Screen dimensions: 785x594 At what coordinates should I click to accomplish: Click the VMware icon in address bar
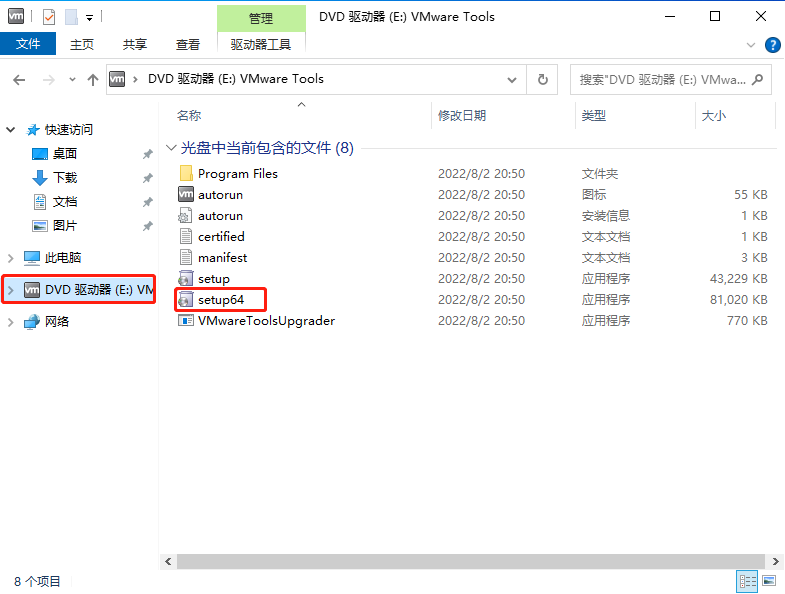tap(117, 79)
